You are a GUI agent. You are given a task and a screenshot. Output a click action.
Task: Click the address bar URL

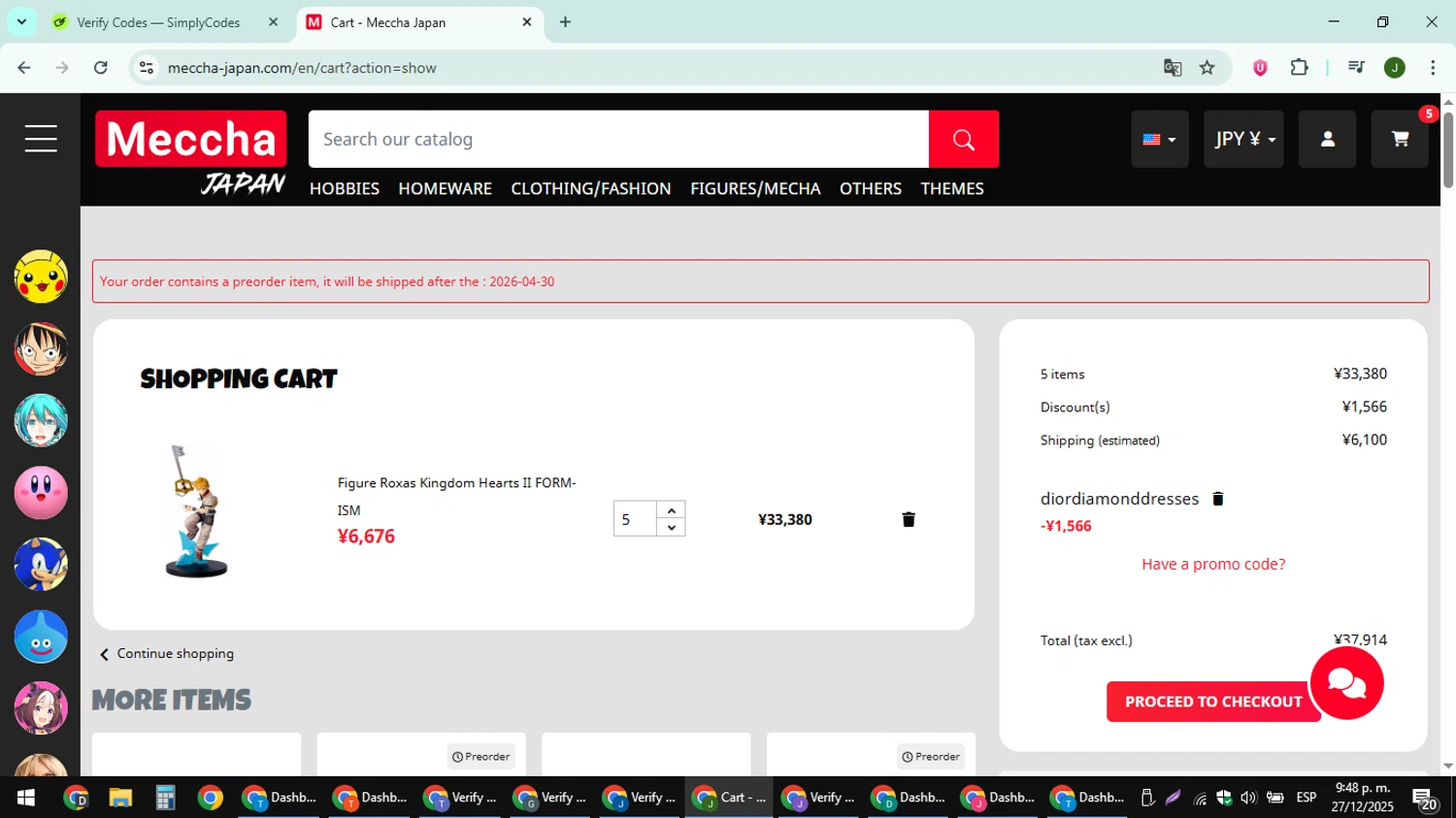pyautogui.click(x=302, y=68)
